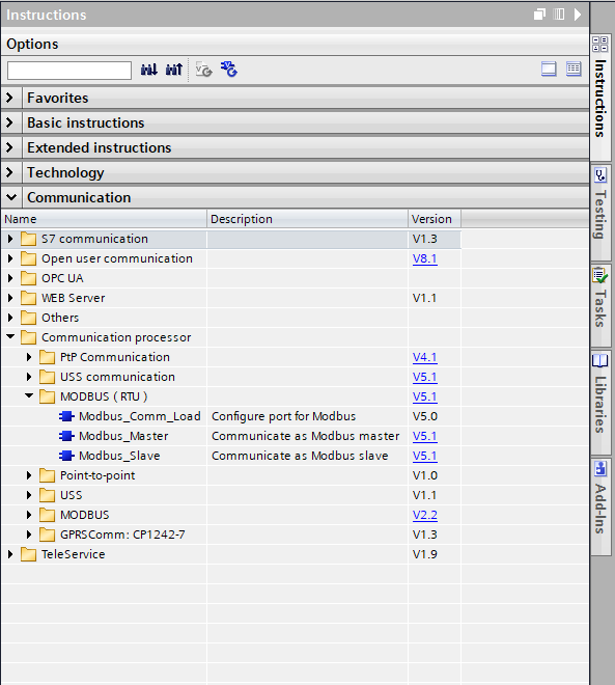This screenshot has width=615, height=685.
Task: Select the USS folder row
Action: (x=231, y=495)
